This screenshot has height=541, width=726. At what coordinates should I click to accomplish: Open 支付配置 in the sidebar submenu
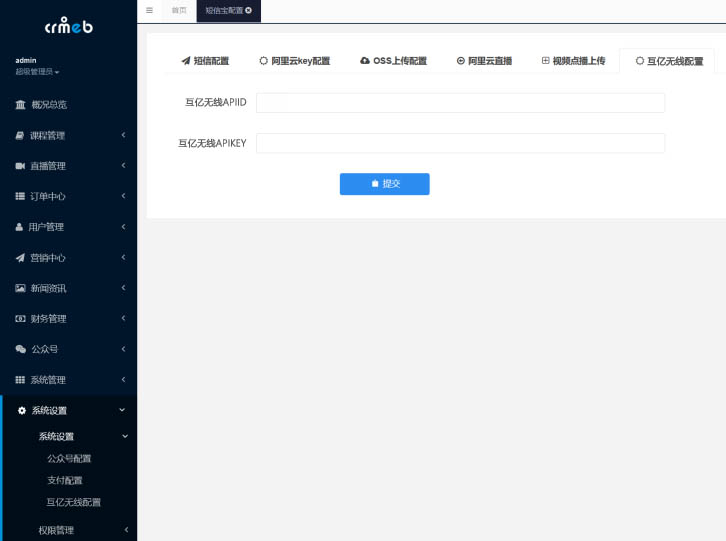[x=65, y=480]
